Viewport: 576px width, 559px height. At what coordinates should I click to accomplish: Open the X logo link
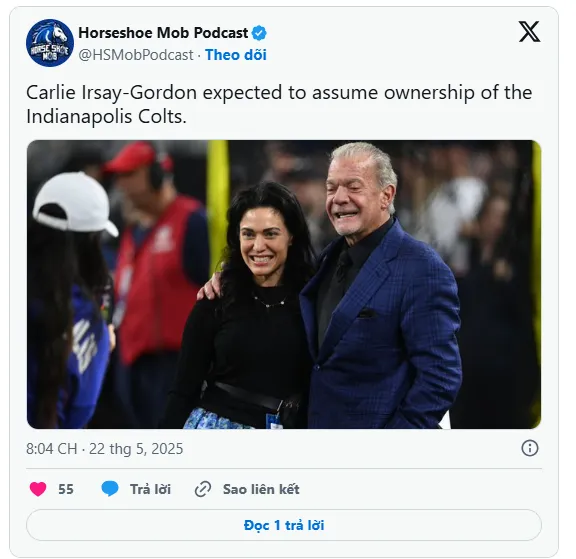529,31
